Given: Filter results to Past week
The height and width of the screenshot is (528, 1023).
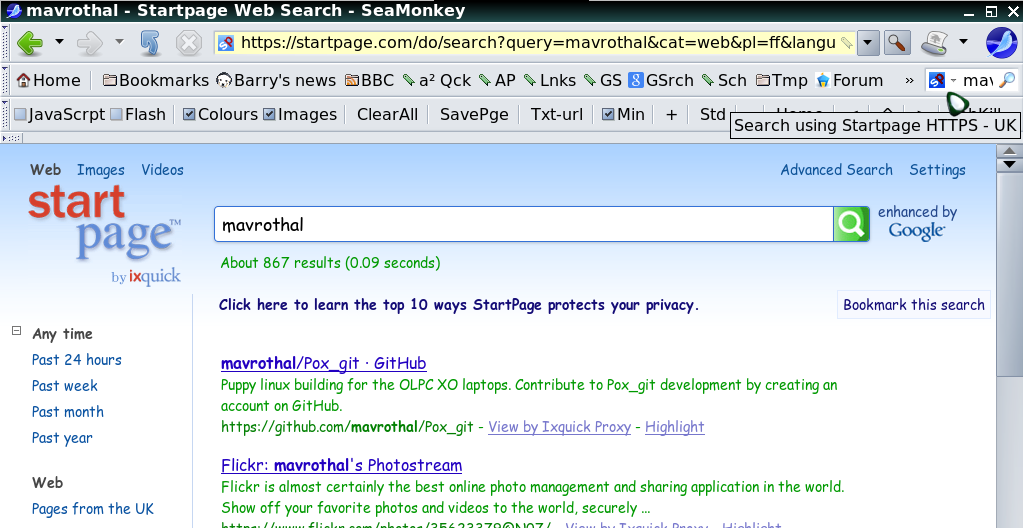Looking at the screenshot, I should [65, 386].
